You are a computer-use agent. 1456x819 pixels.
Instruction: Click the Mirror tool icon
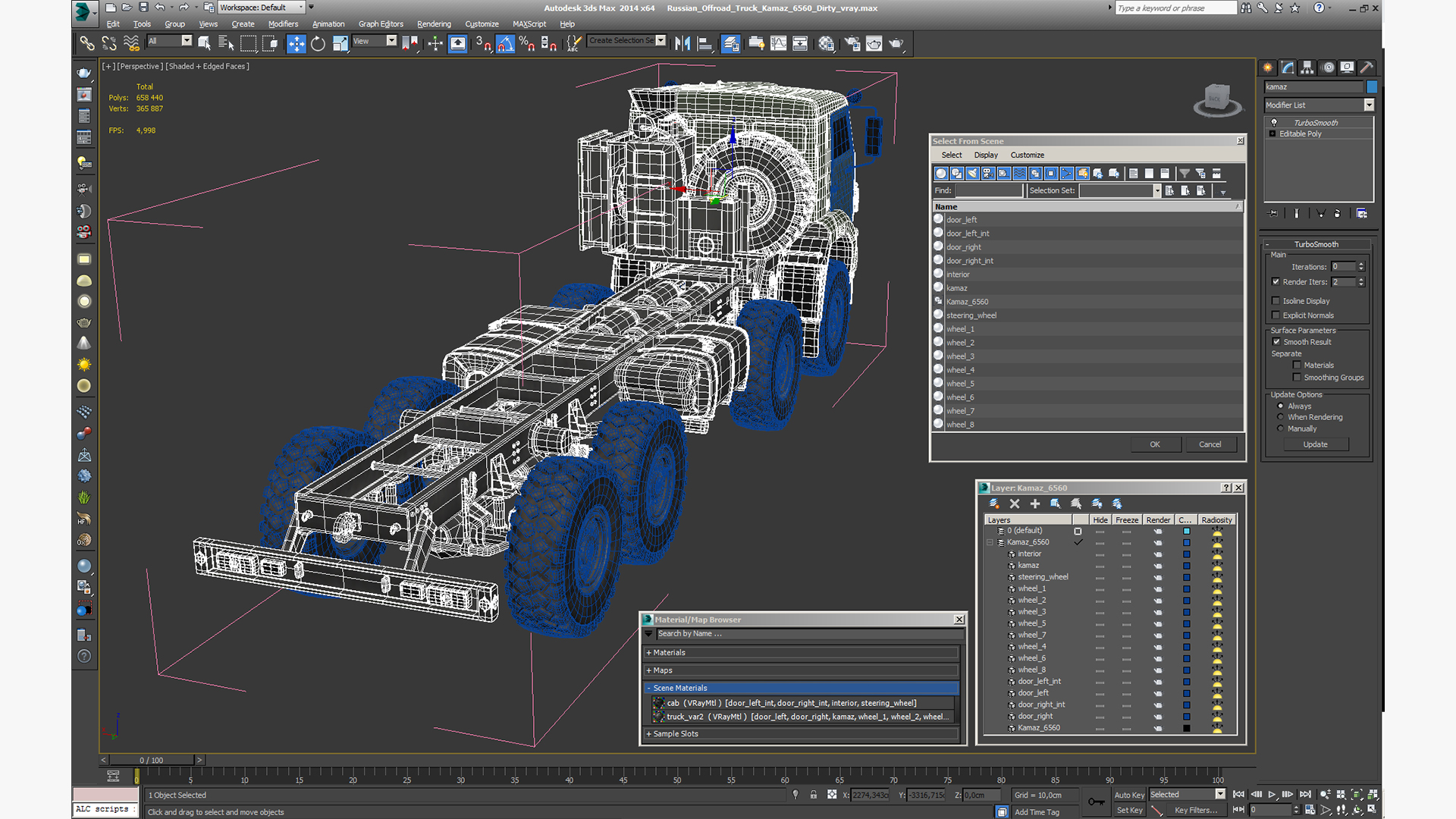tap(682, 43)
